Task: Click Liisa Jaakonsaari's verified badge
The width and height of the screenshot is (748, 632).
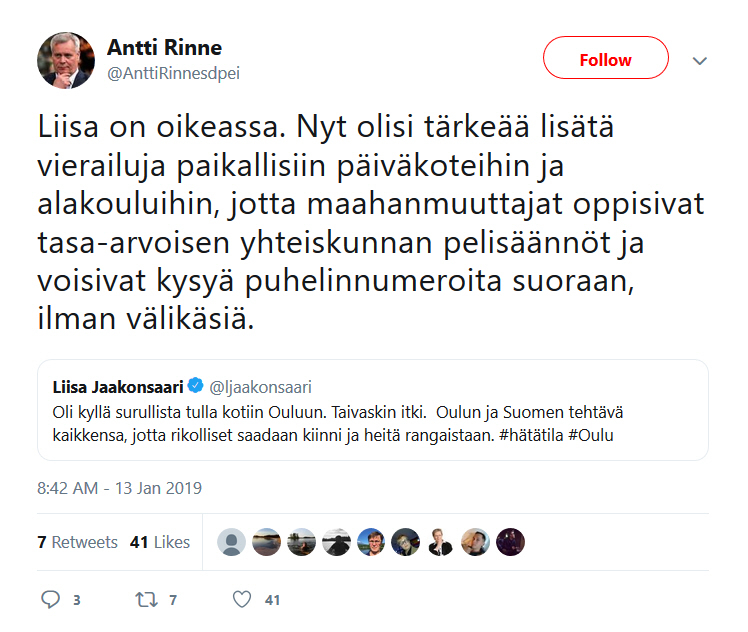Action: tap(196, 385)
